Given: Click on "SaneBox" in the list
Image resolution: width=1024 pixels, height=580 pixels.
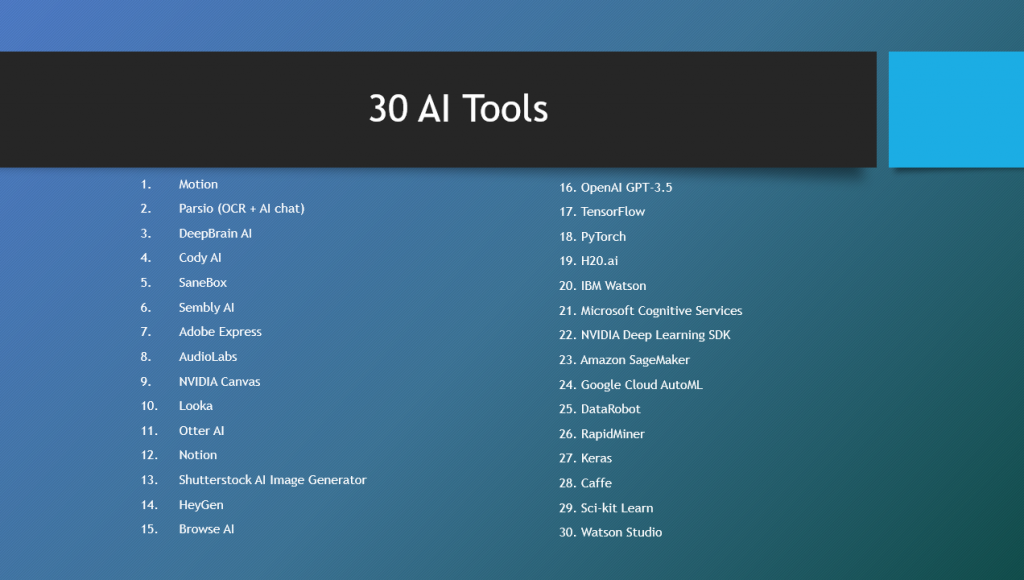Looking at the screenshot, I should 203,283.
